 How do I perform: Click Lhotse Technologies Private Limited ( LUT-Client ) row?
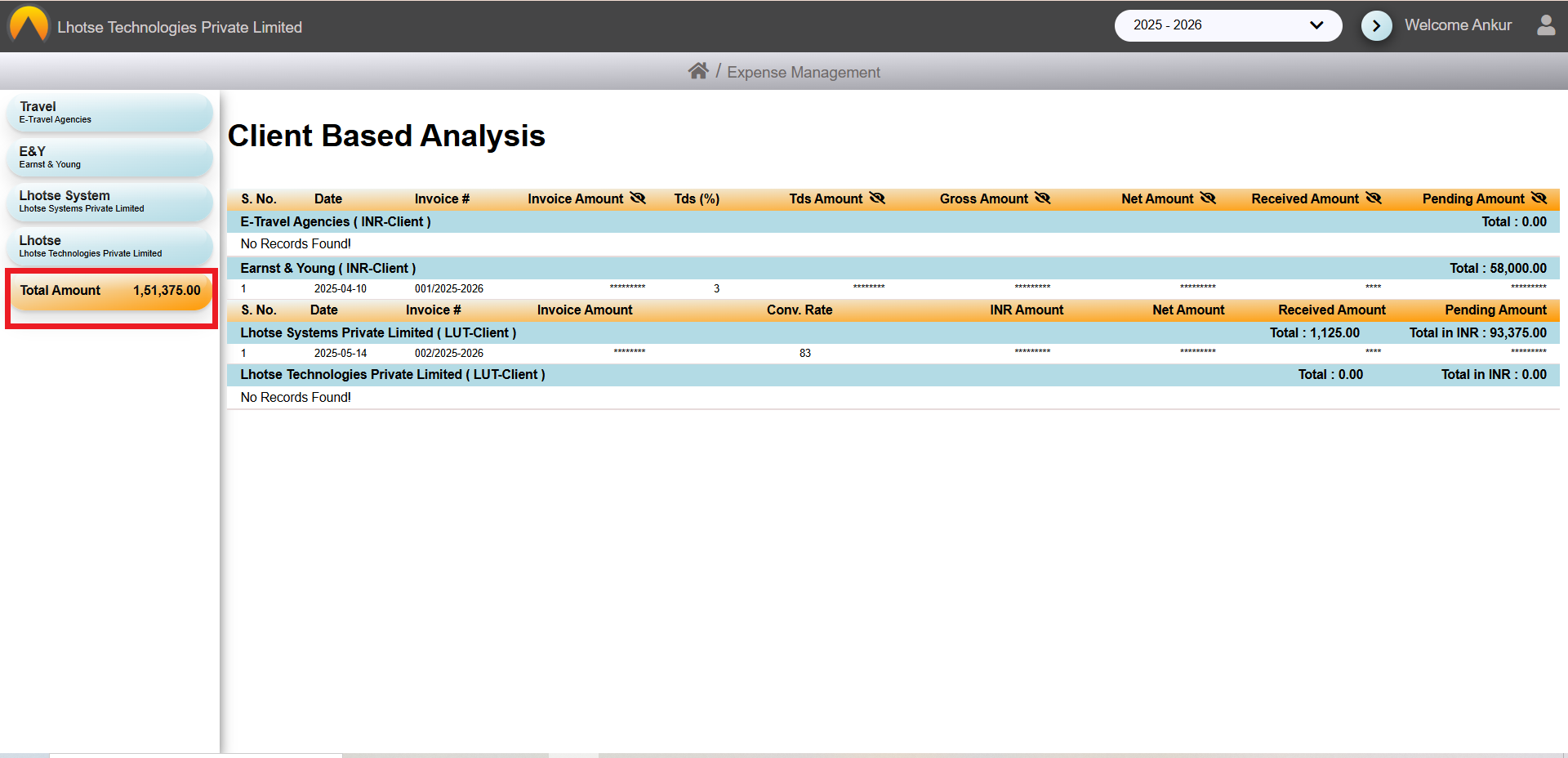click(893, 374)
